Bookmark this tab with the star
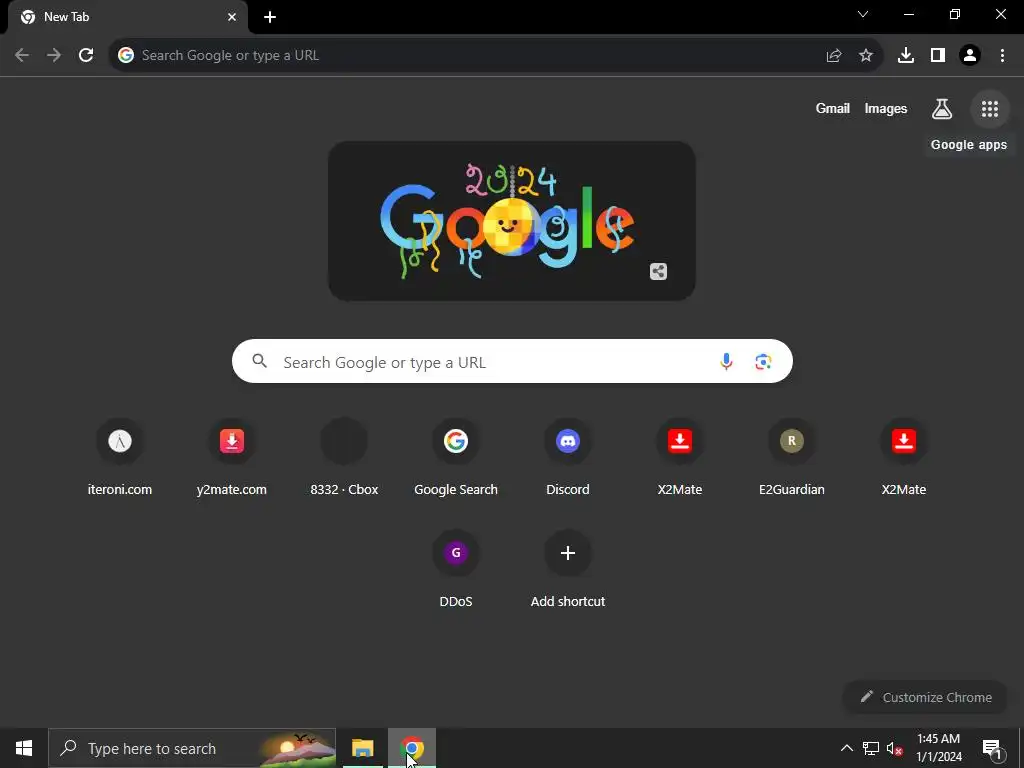 [866, 56]
